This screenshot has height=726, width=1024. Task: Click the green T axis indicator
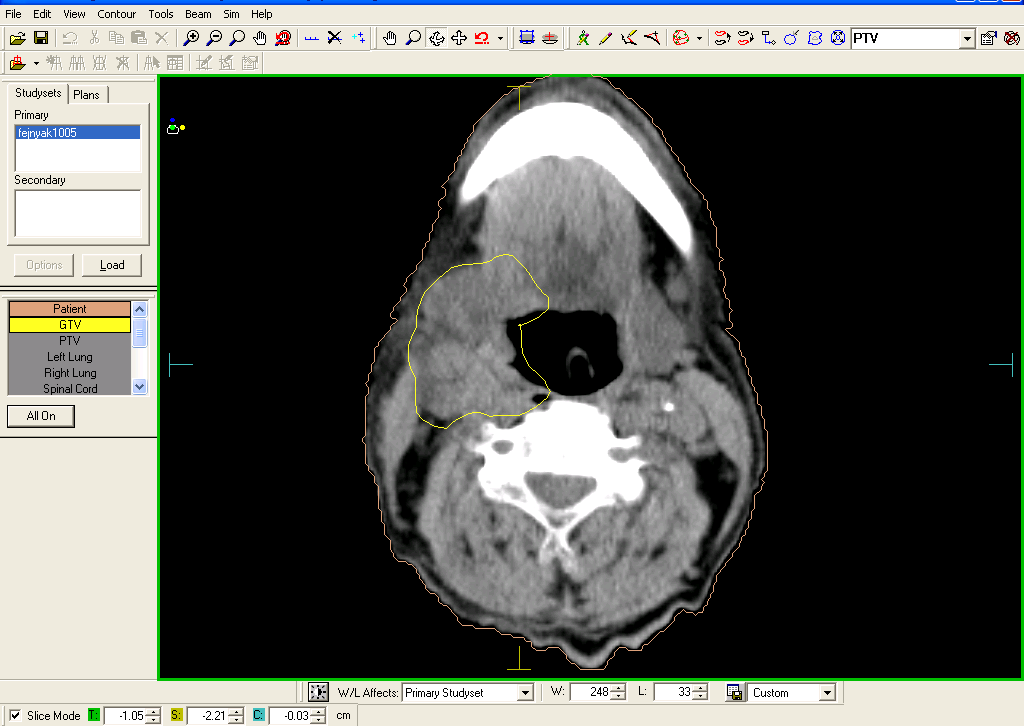tap(93, 716)
